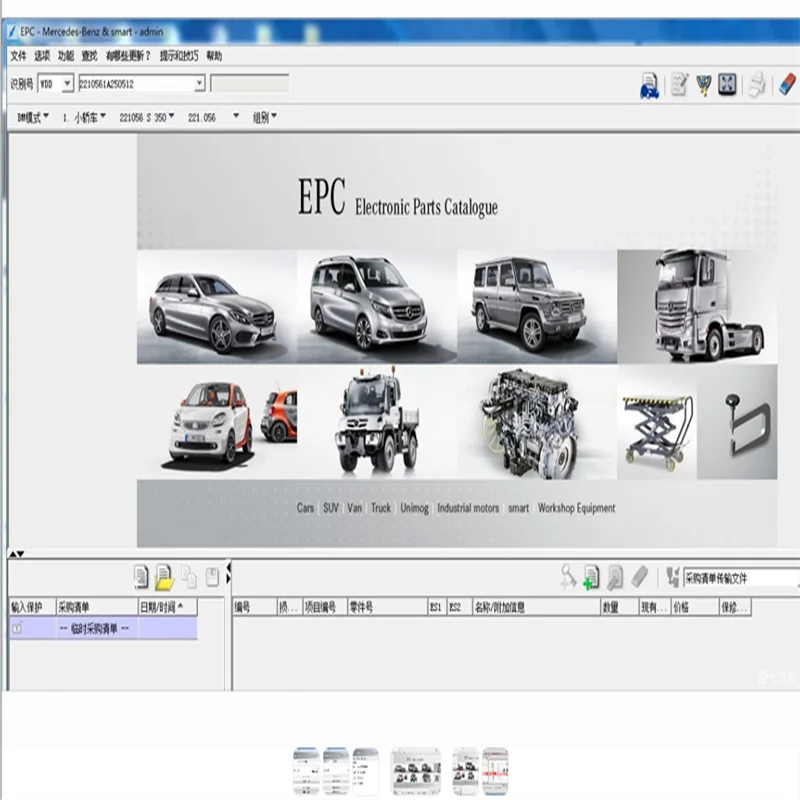Open the 有哪些更新? menu

(128, 56)
